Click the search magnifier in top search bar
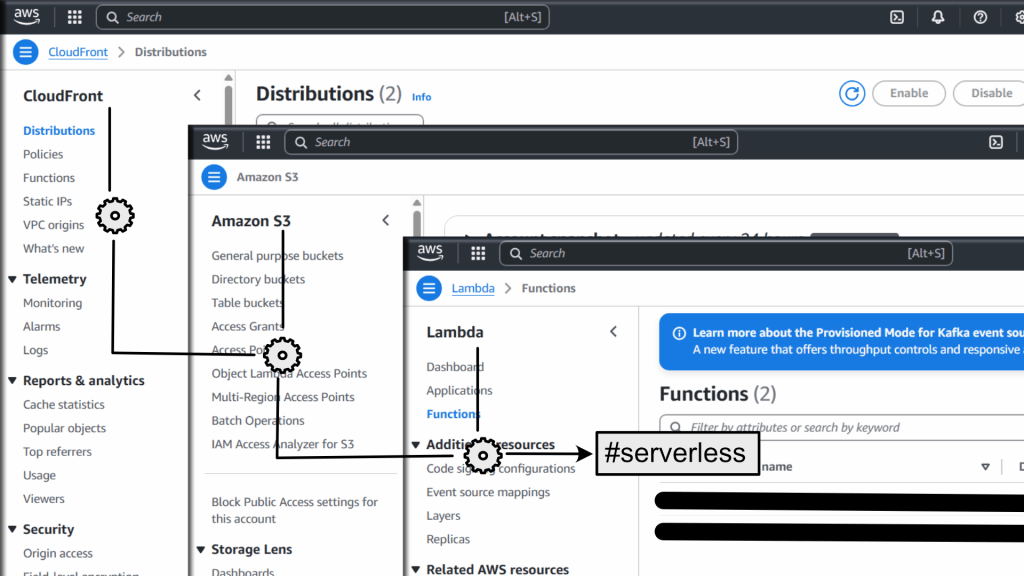The width and height of the screenshot is (1024, 576). (112, 17)
